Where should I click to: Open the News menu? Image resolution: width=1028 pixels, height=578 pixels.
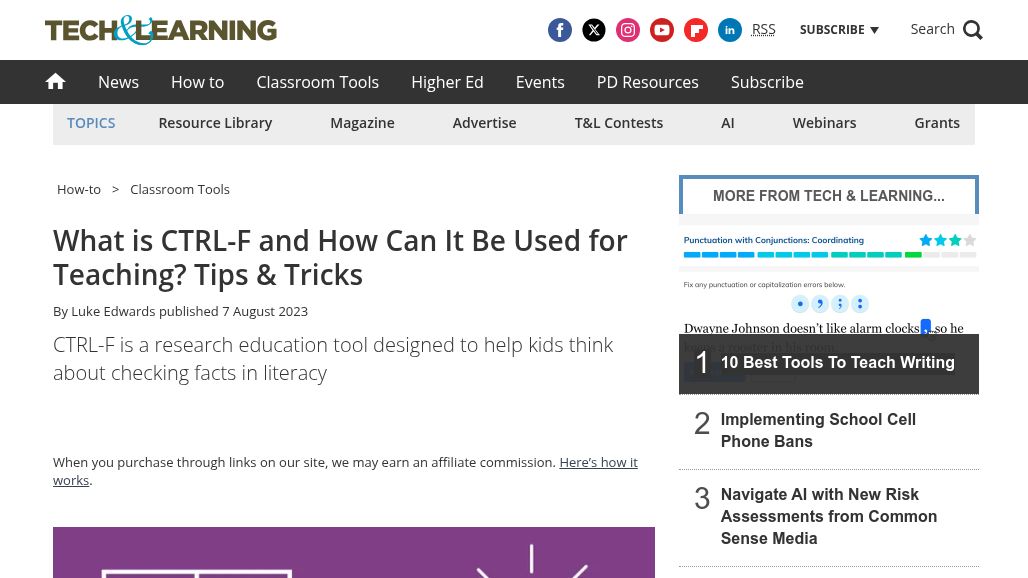coord(119,82)
